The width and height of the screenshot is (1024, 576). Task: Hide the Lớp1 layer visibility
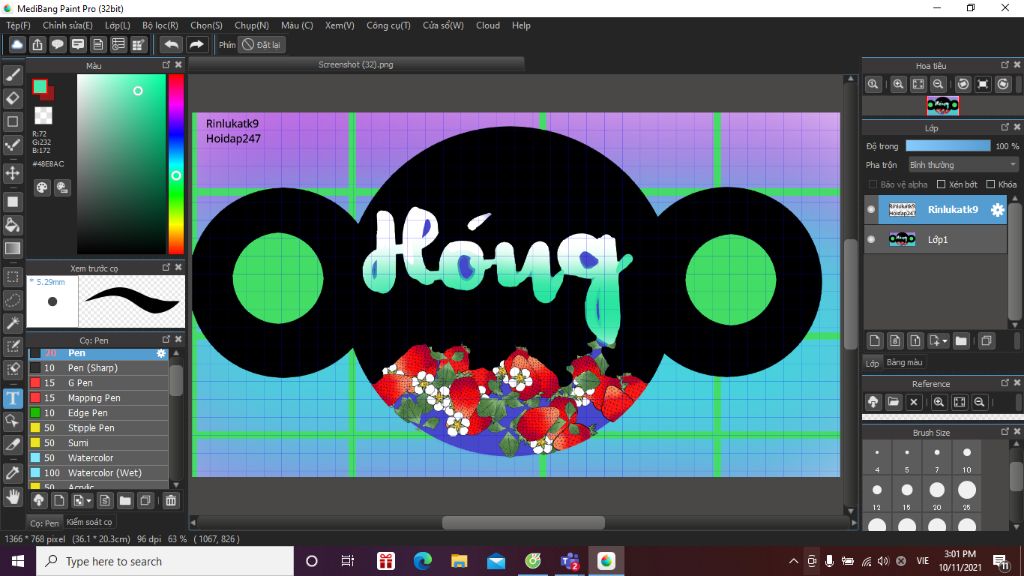tap(871, 240)
